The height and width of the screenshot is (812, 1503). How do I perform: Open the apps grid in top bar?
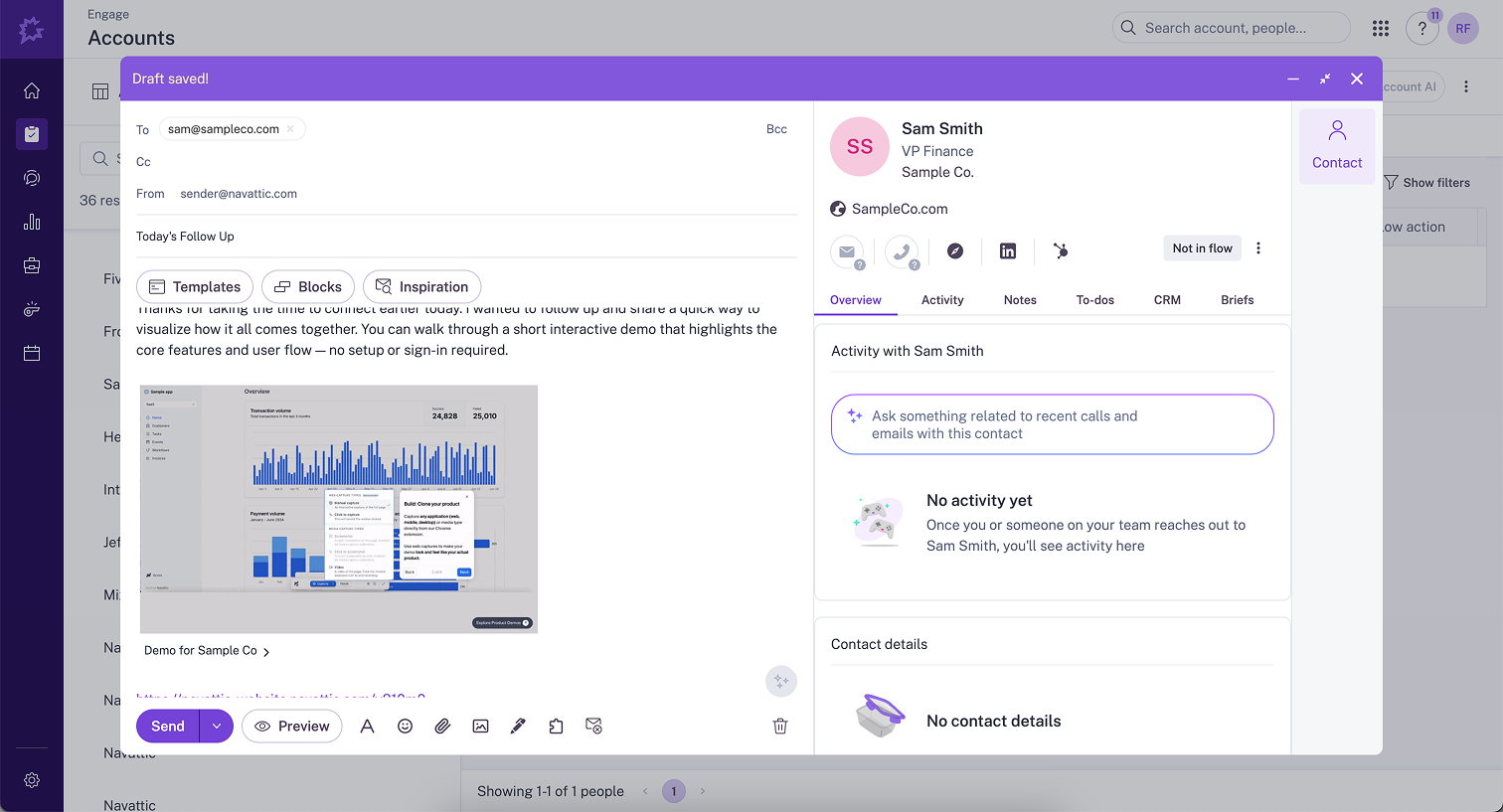[x=1381, y=28]
